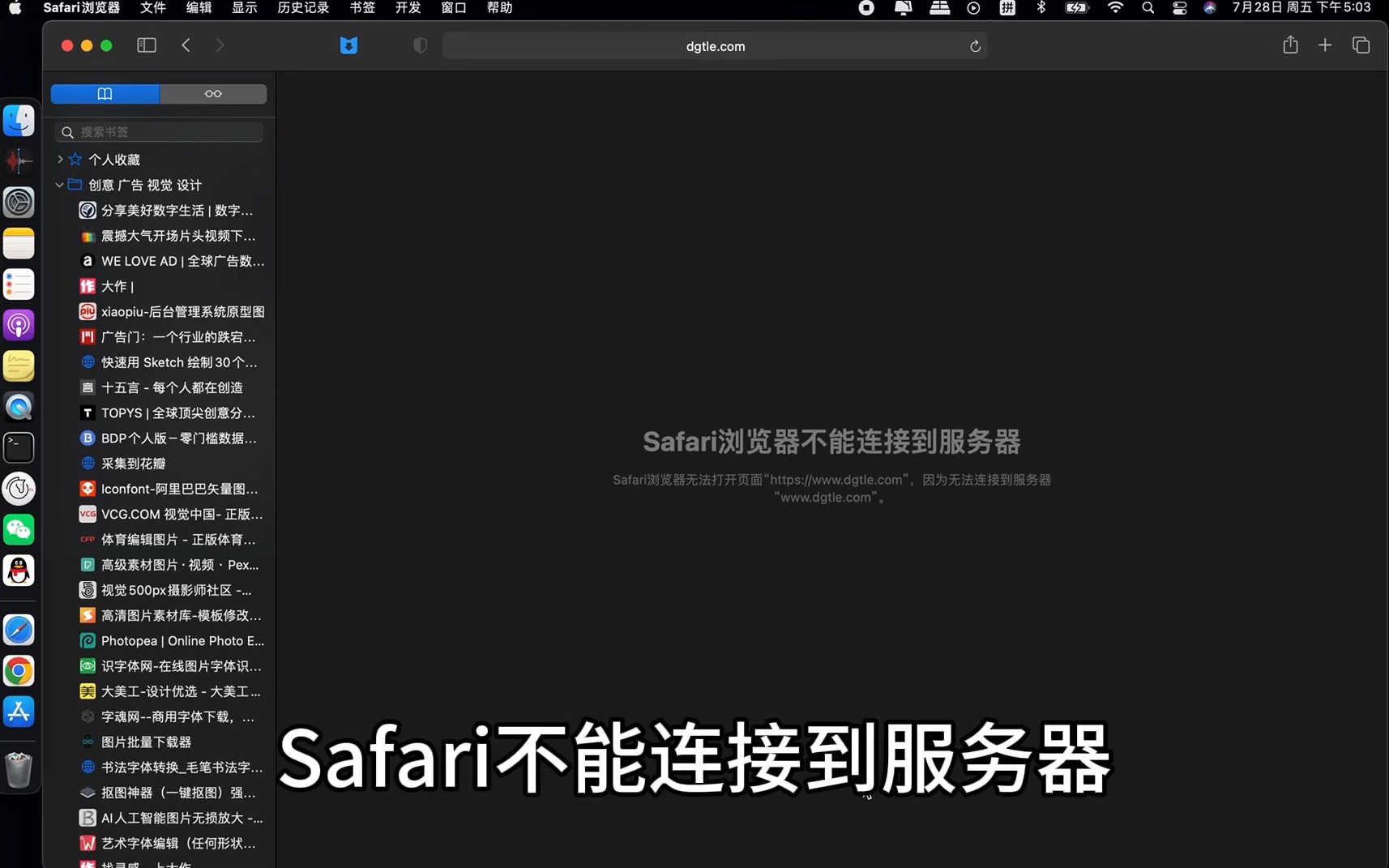Open the 开发 menu
This screenshot has height=868, width=1389.
[x=408, y=8]
